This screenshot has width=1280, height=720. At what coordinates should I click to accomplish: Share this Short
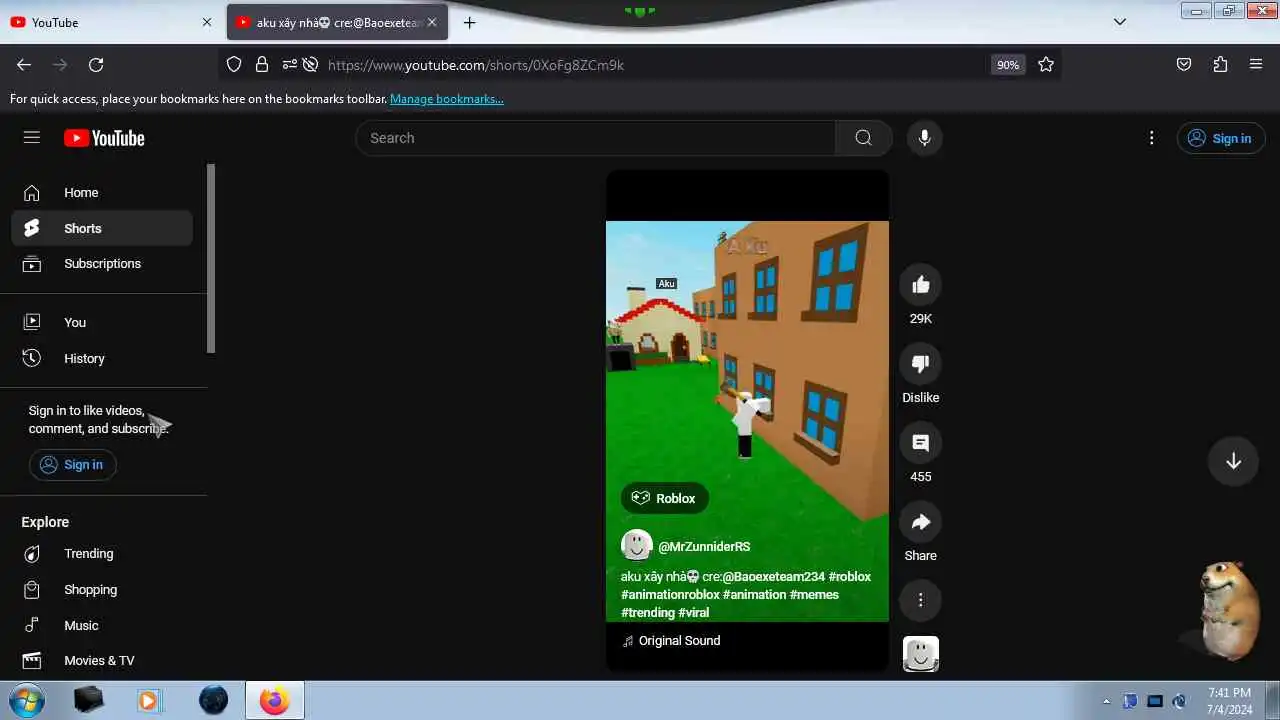point(920,522)
